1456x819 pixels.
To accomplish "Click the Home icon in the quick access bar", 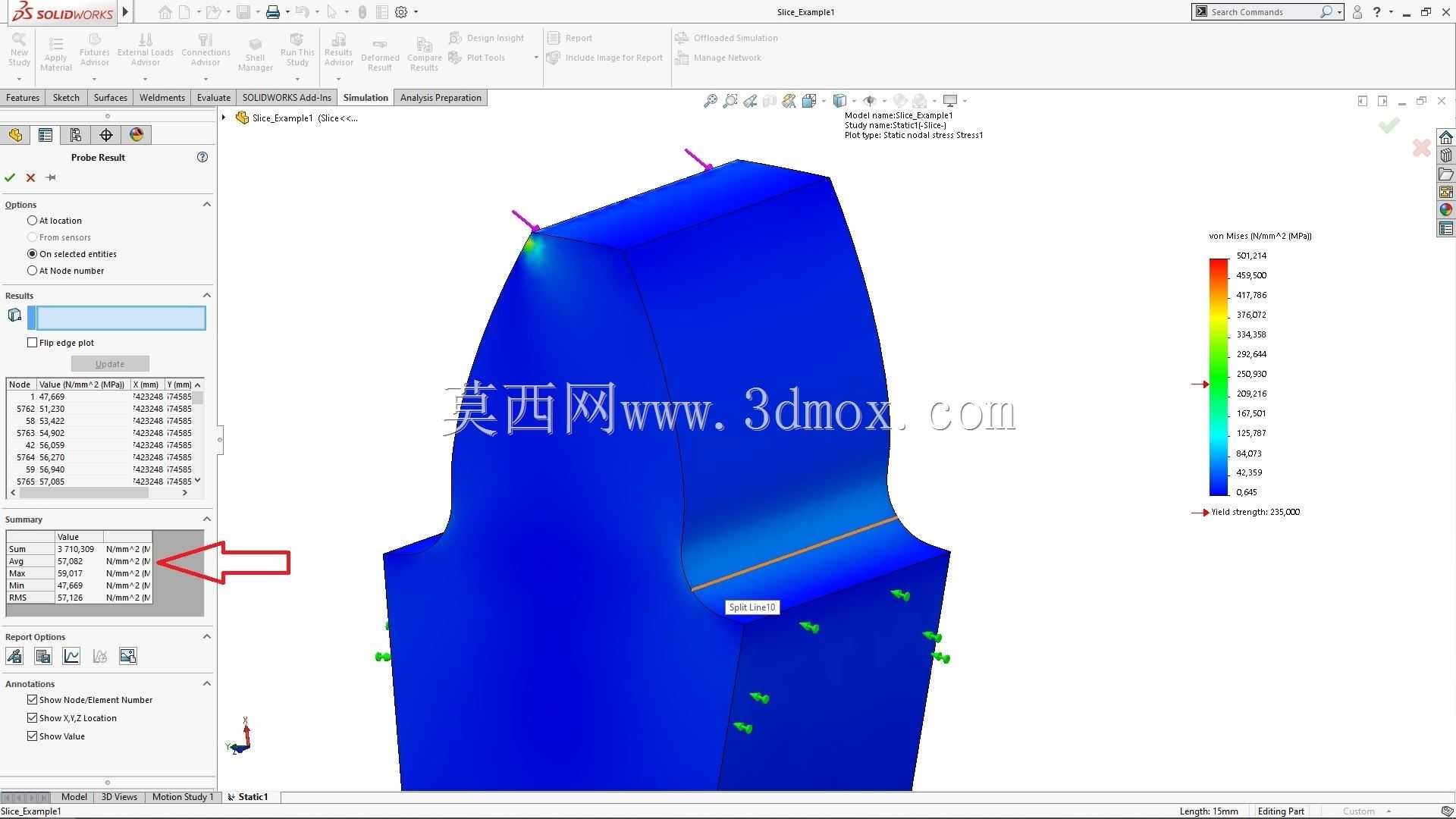I will [165, 12].
